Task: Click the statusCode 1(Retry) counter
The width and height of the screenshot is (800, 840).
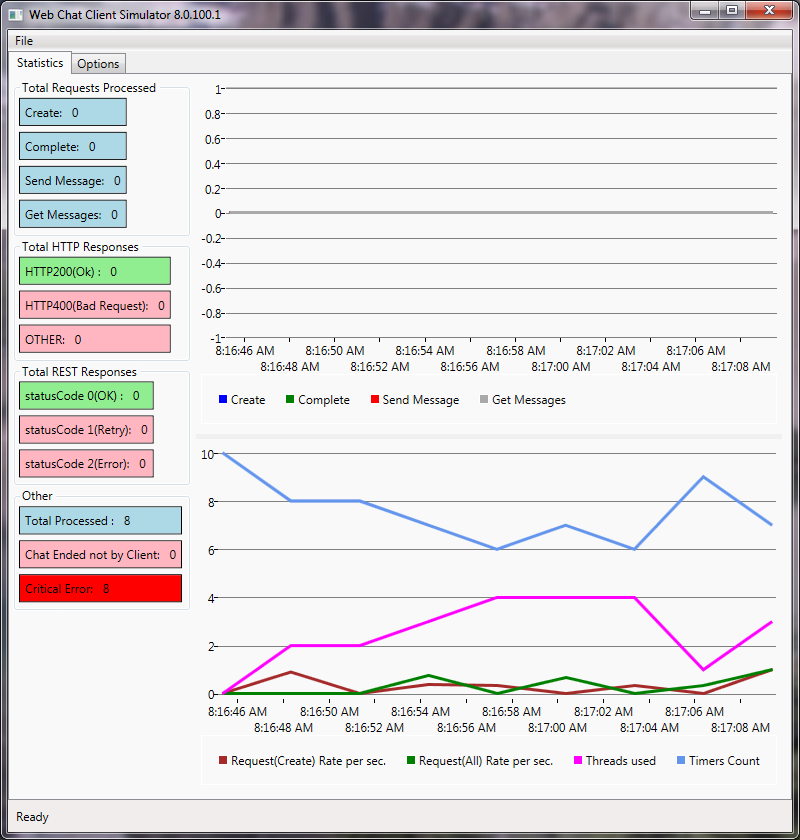Action: (x=86, y=430)
